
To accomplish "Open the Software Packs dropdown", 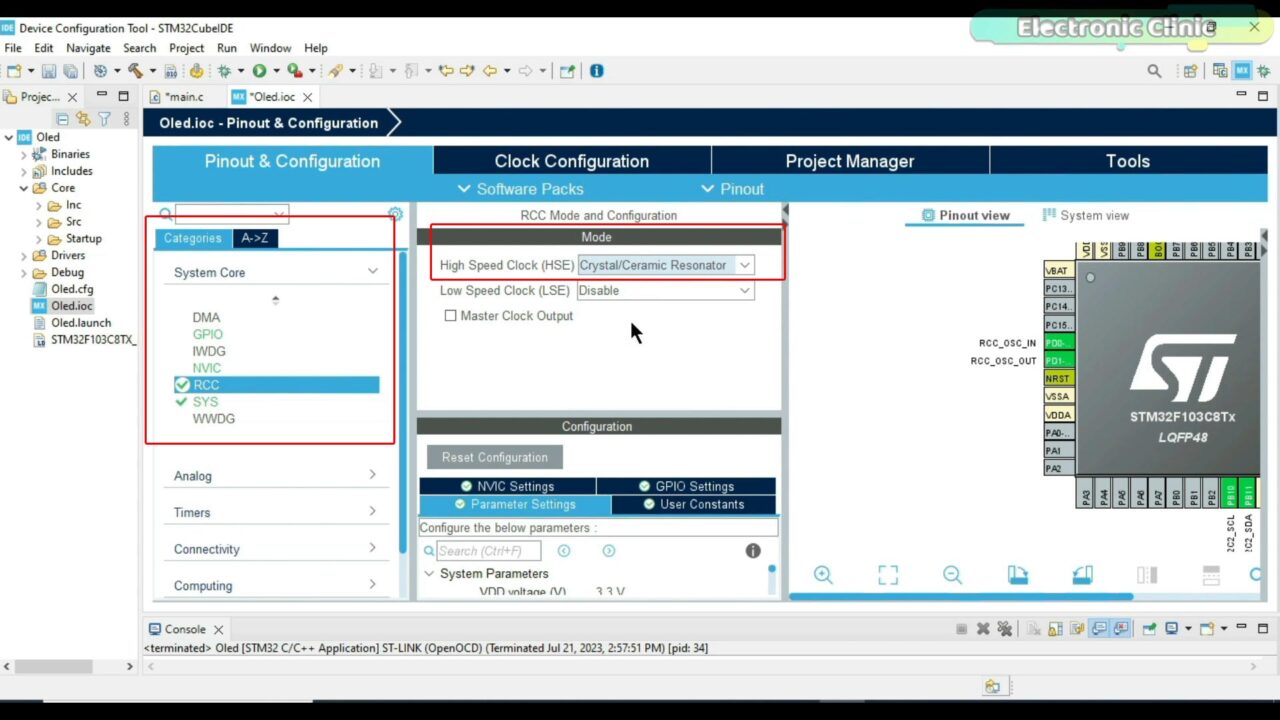I will [520, 189].
